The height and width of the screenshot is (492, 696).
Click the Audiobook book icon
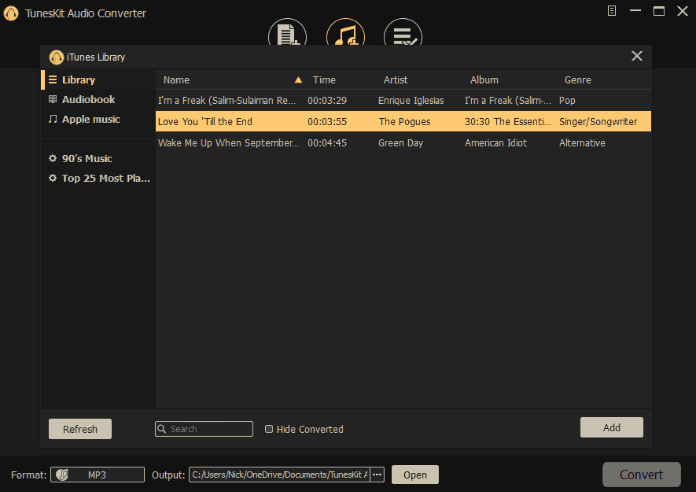click(x=53, y=99)
